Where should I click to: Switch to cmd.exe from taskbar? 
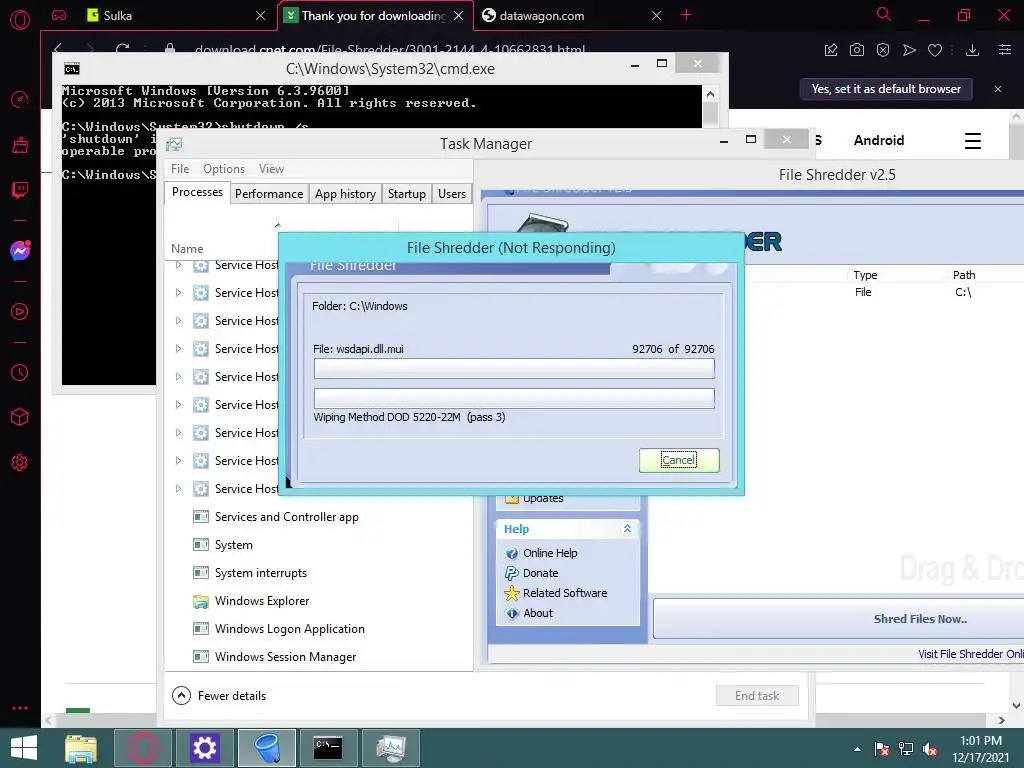(328, 748)
